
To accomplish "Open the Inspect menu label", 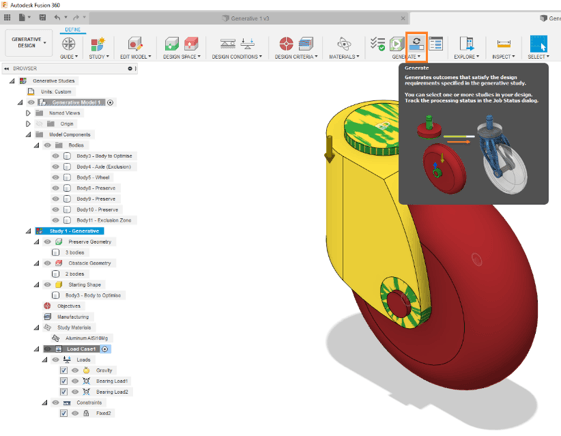I will (x=503, y=57).
